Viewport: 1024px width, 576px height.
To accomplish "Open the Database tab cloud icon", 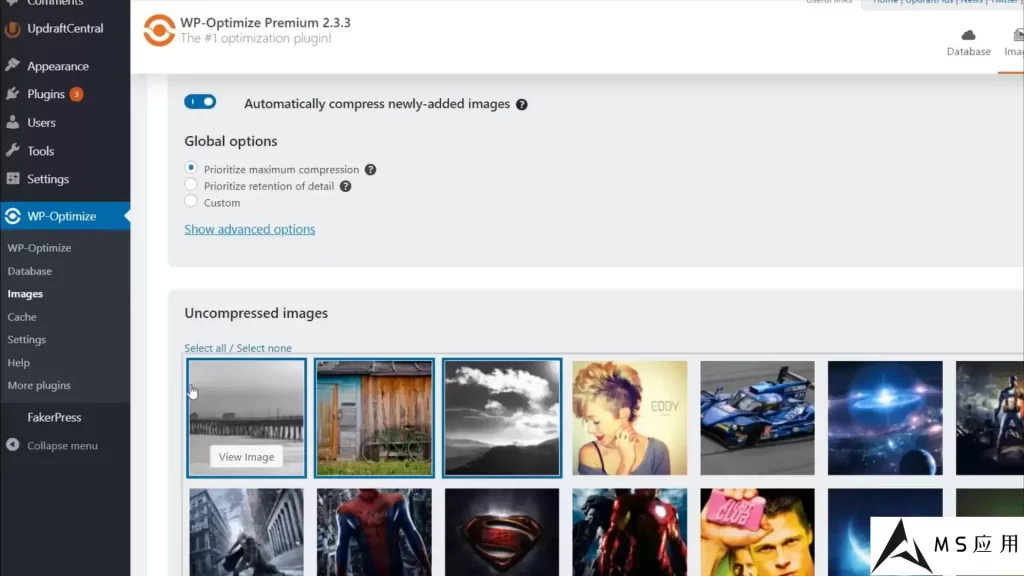I will tap(968, 36).
